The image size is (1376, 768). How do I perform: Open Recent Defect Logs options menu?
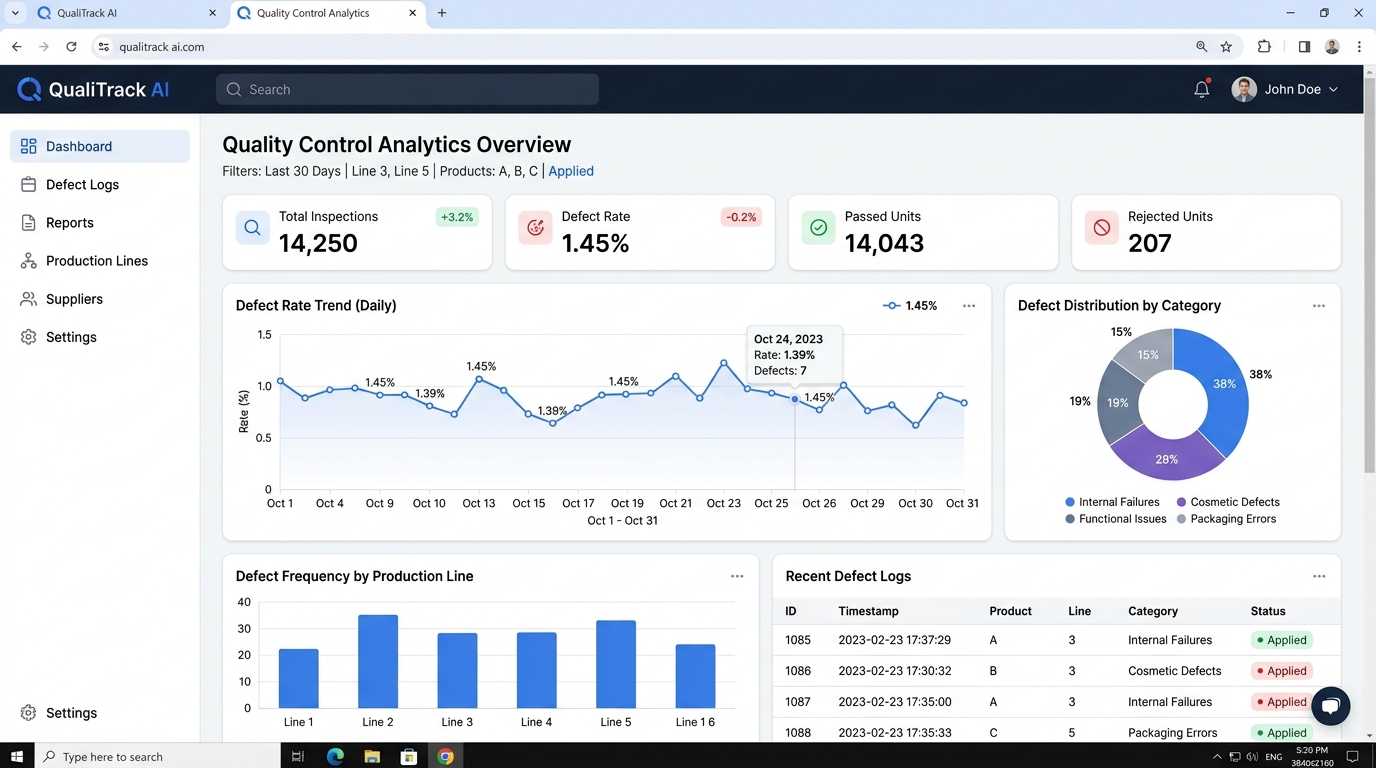[1319, 576]
